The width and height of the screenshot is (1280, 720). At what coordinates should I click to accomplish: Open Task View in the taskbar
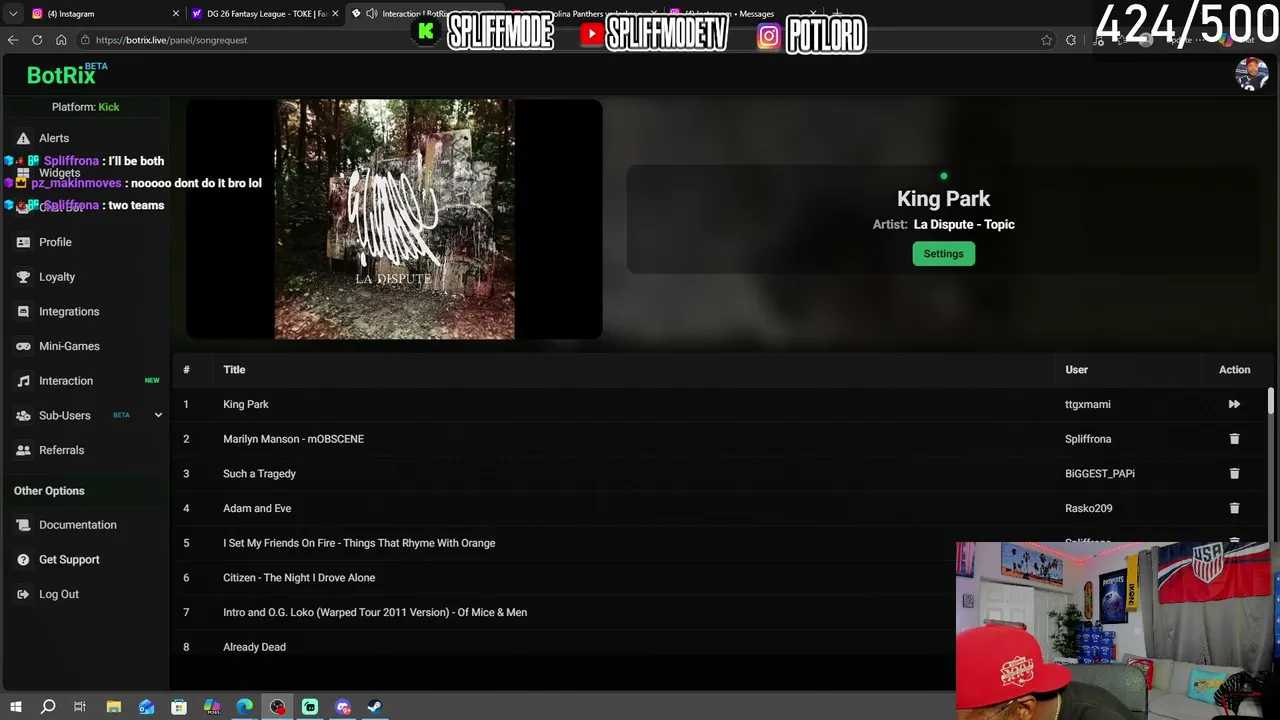coord(80,707)
